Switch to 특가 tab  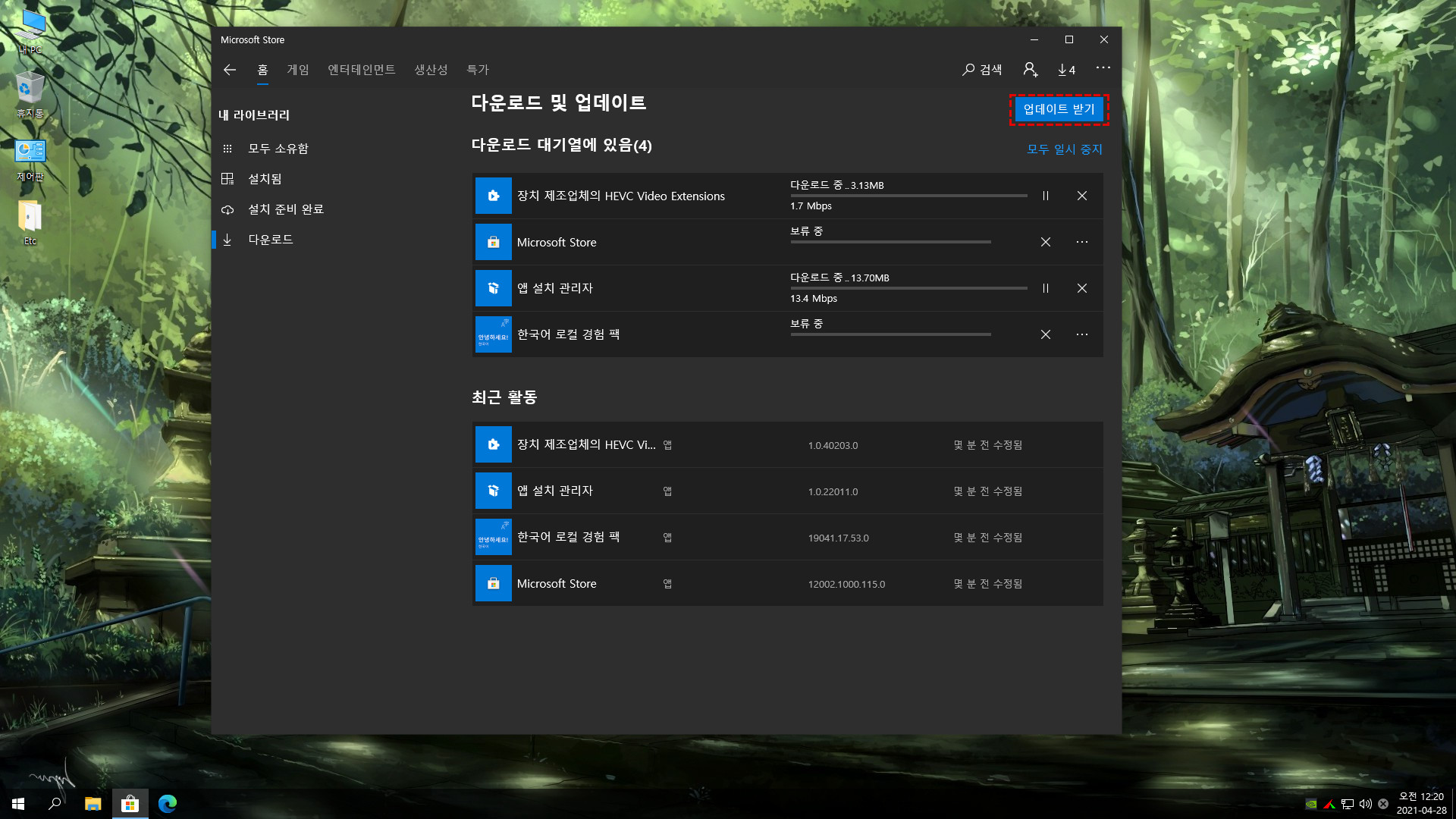pos(478,70)
